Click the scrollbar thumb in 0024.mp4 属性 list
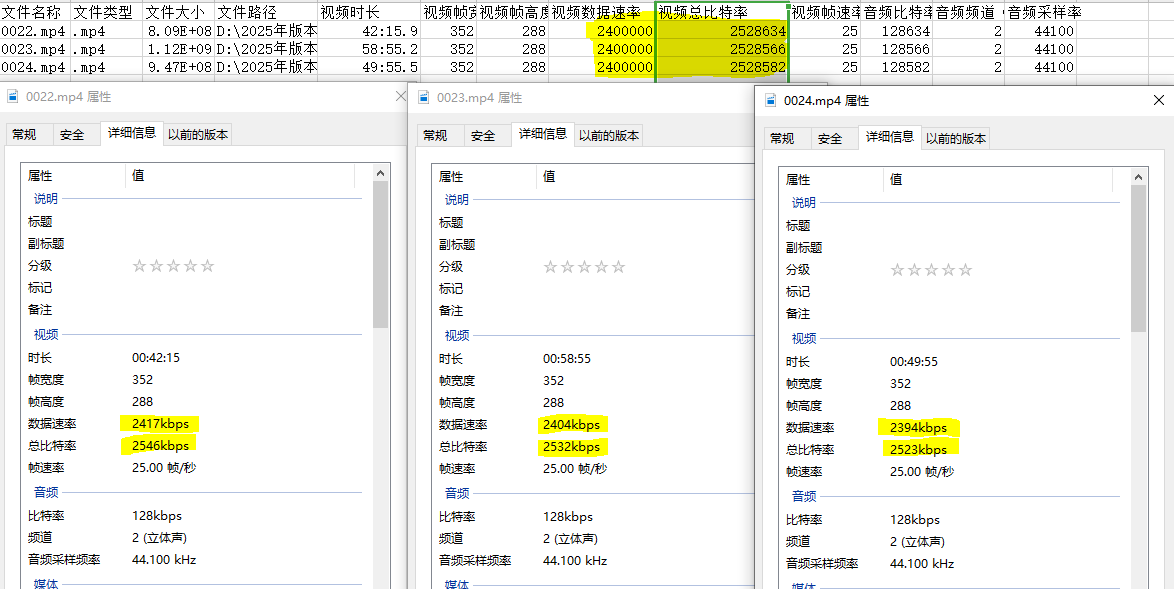Screen dimensions: 1174x589 [1139, 258]
